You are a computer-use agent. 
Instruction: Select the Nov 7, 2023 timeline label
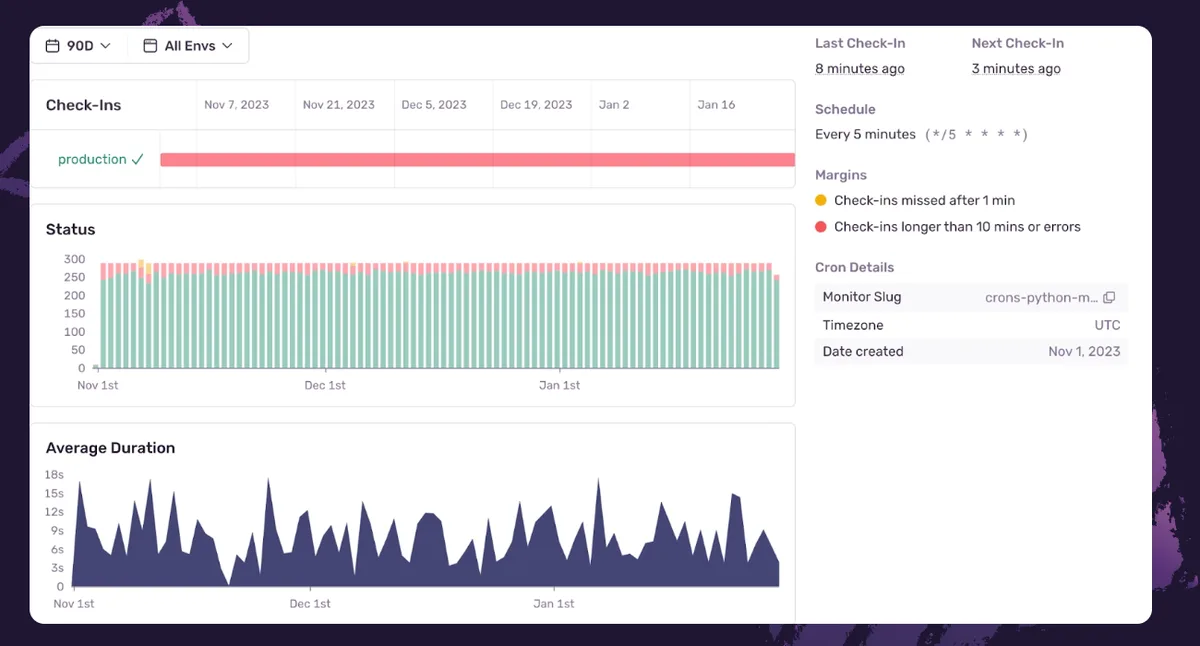point(236,105)
